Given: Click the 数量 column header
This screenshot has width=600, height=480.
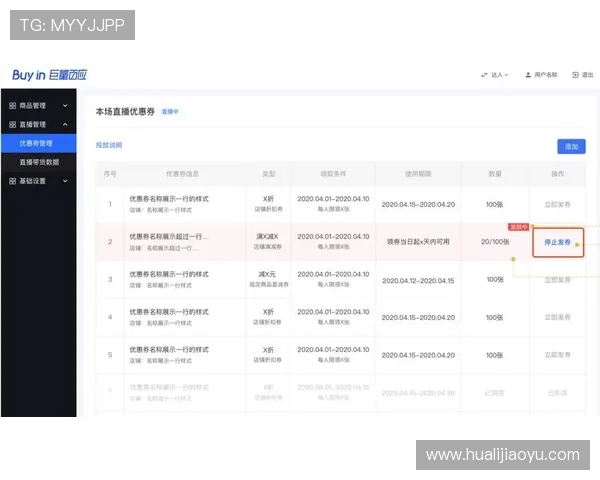Looking at the screenshot, I should [x=495, y=174].
